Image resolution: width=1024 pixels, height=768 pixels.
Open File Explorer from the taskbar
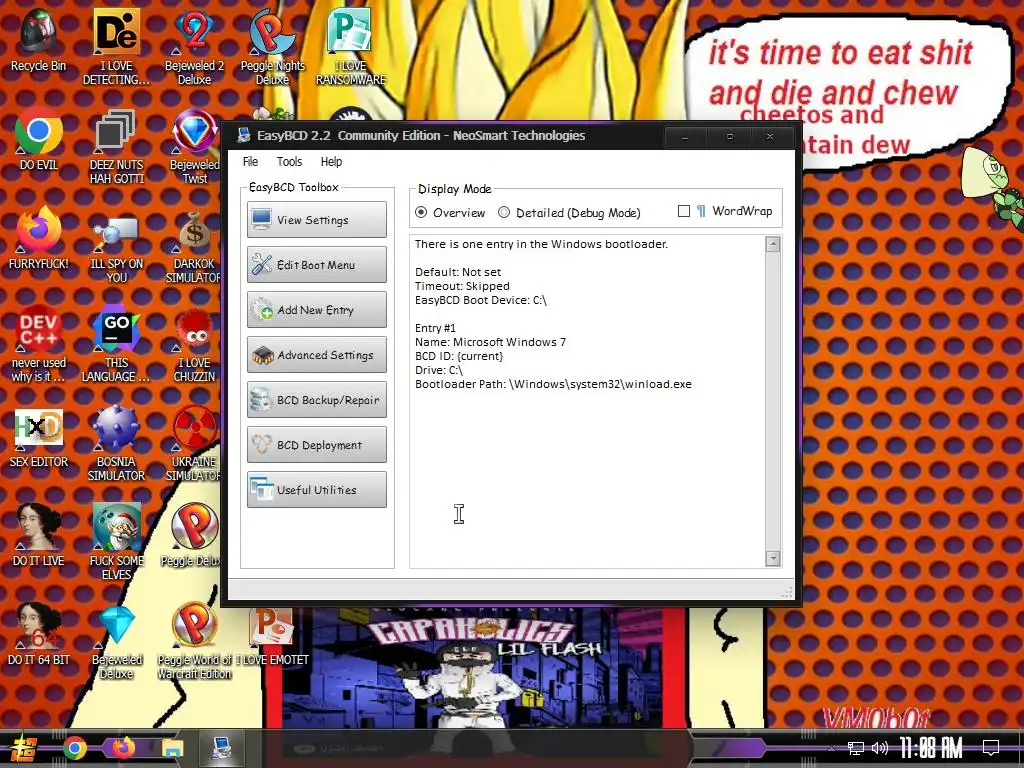(172, 748)
